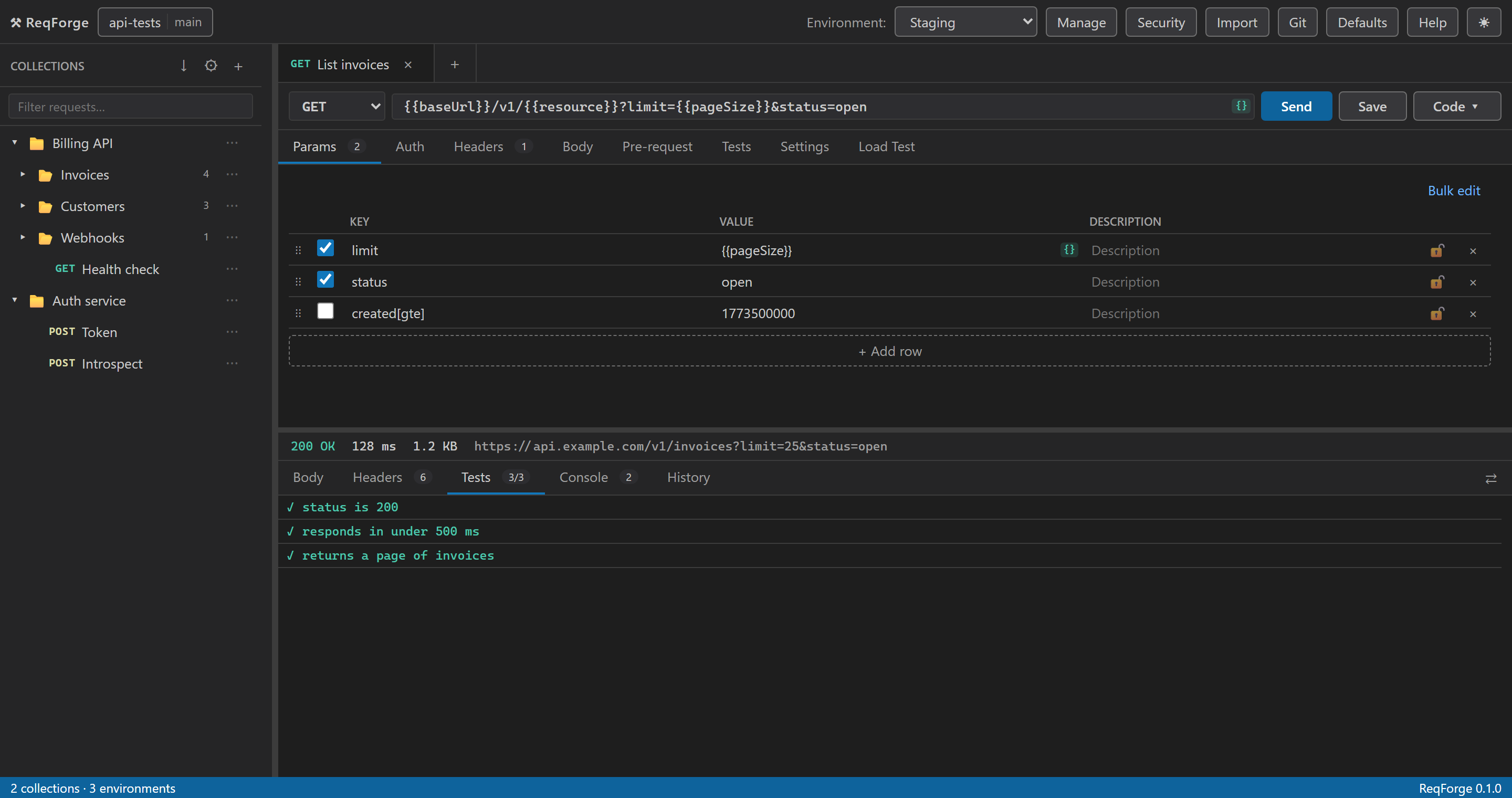
Task: Delete the created[gte] param row
Action: pyautogui.click(x=1473, y=314)
